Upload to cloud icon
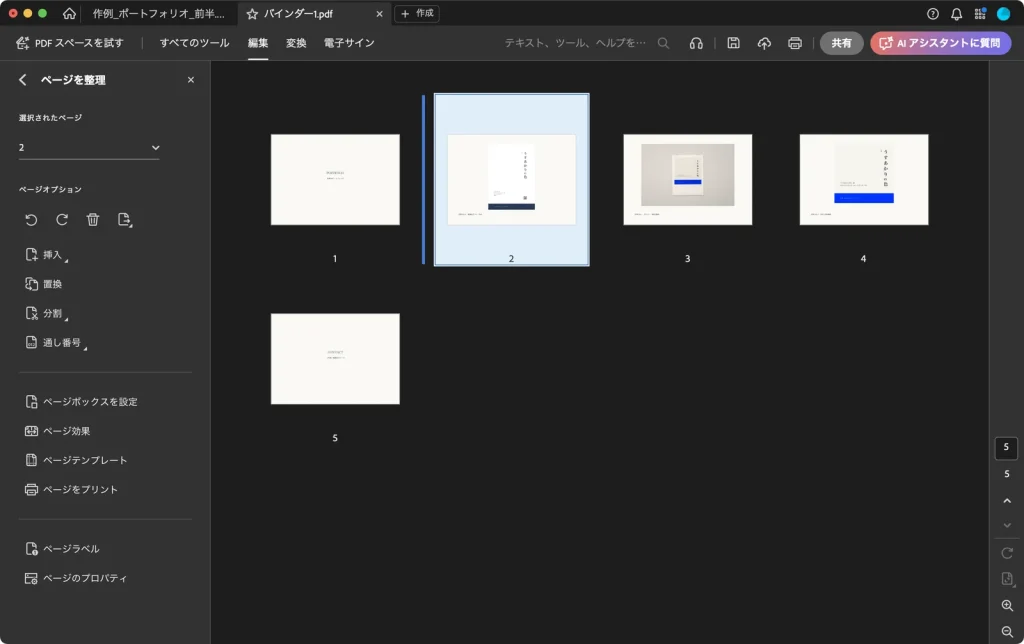Viewport: 1024px width, 644px height. point(764,43)
